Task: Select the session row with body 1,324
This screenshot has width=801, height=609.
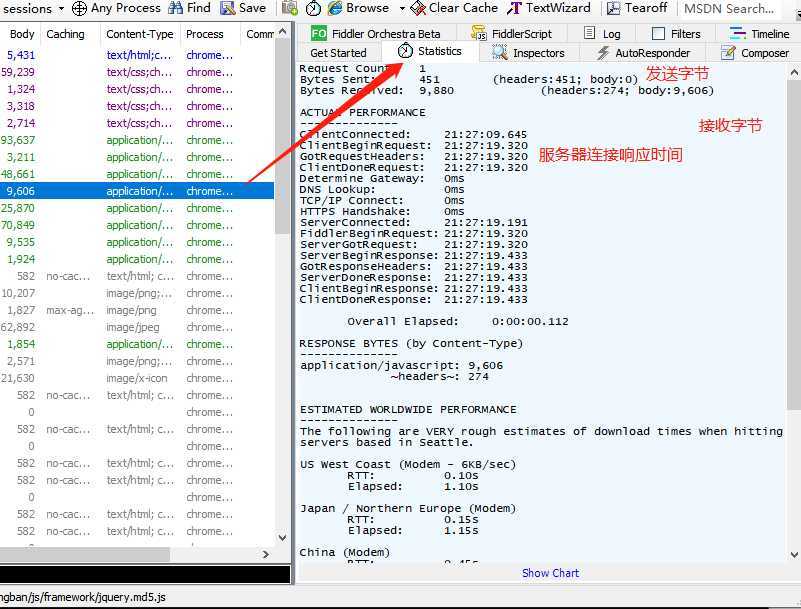Action: [x=137, y=89]
